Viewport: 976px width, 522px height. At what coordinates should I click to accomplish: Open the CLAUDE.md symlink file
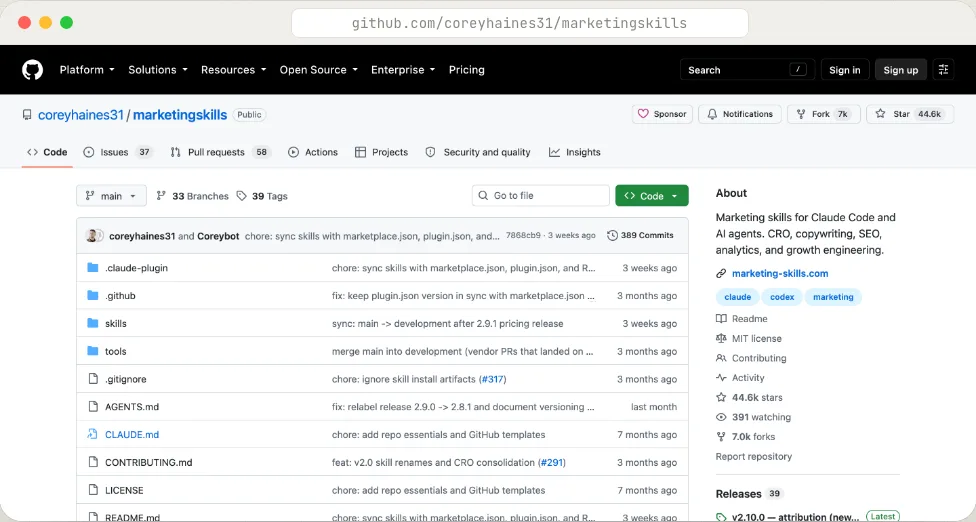[x=132, y=434]
